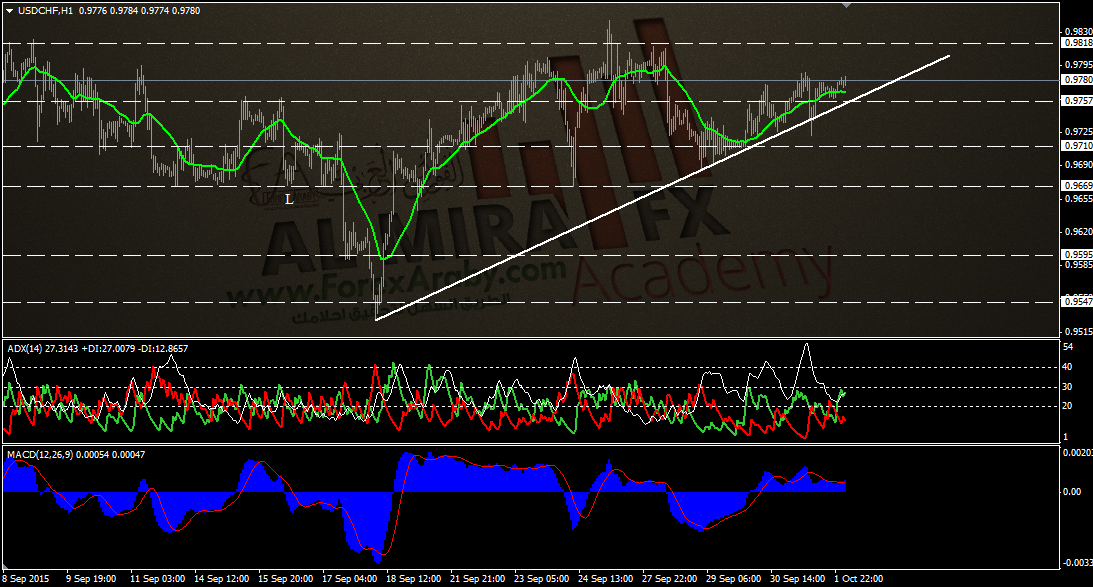Click the 24 Sep 13:00 time label
The height and width of the screenshot is (587, 1093).
606,579
